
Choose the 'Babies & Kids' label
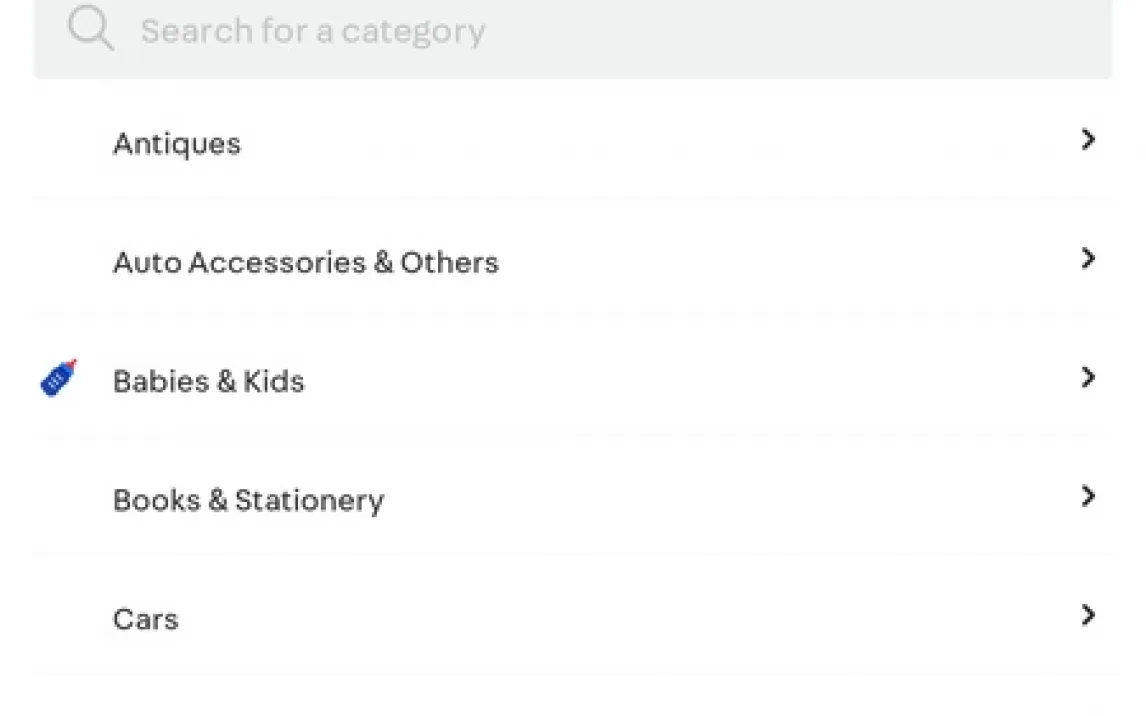tap(208, 381)
